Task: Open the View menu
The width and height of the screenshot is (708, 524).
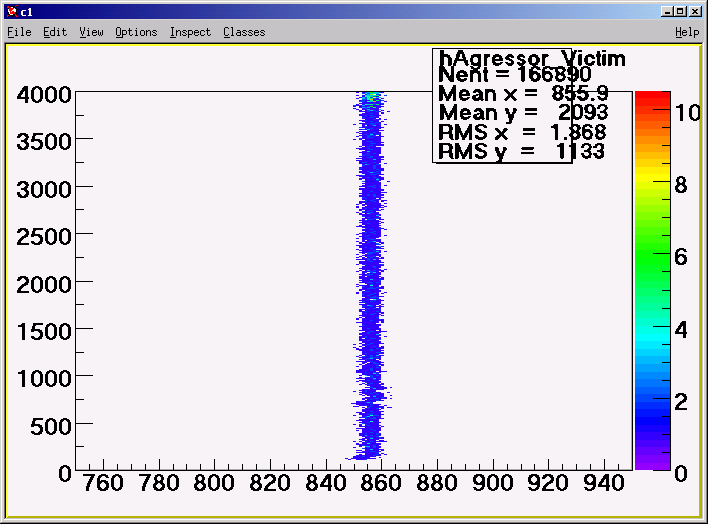Action: (91, 32)
